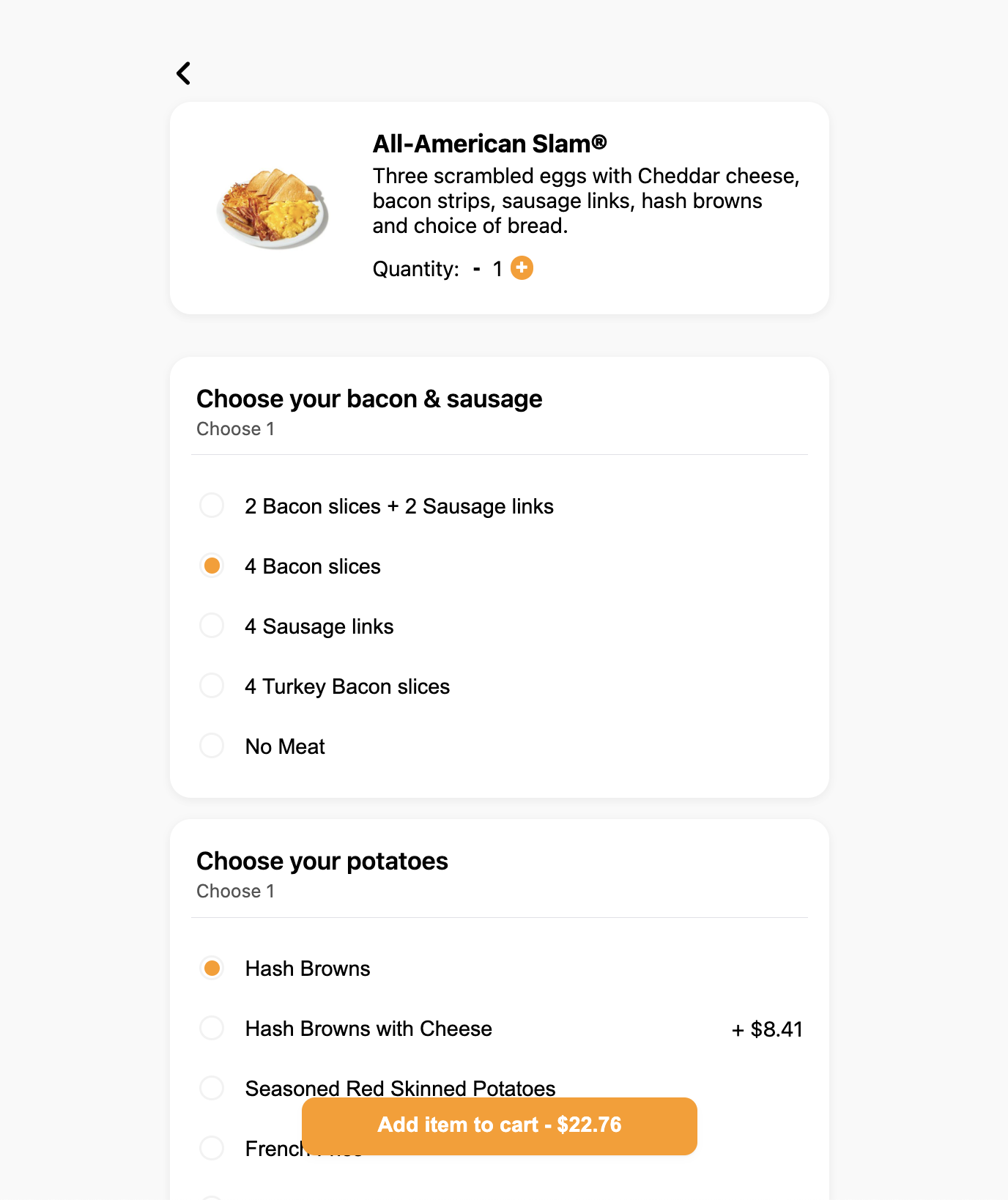
Task: Go back using the left chevron arrow
Action: coord(183,73)
